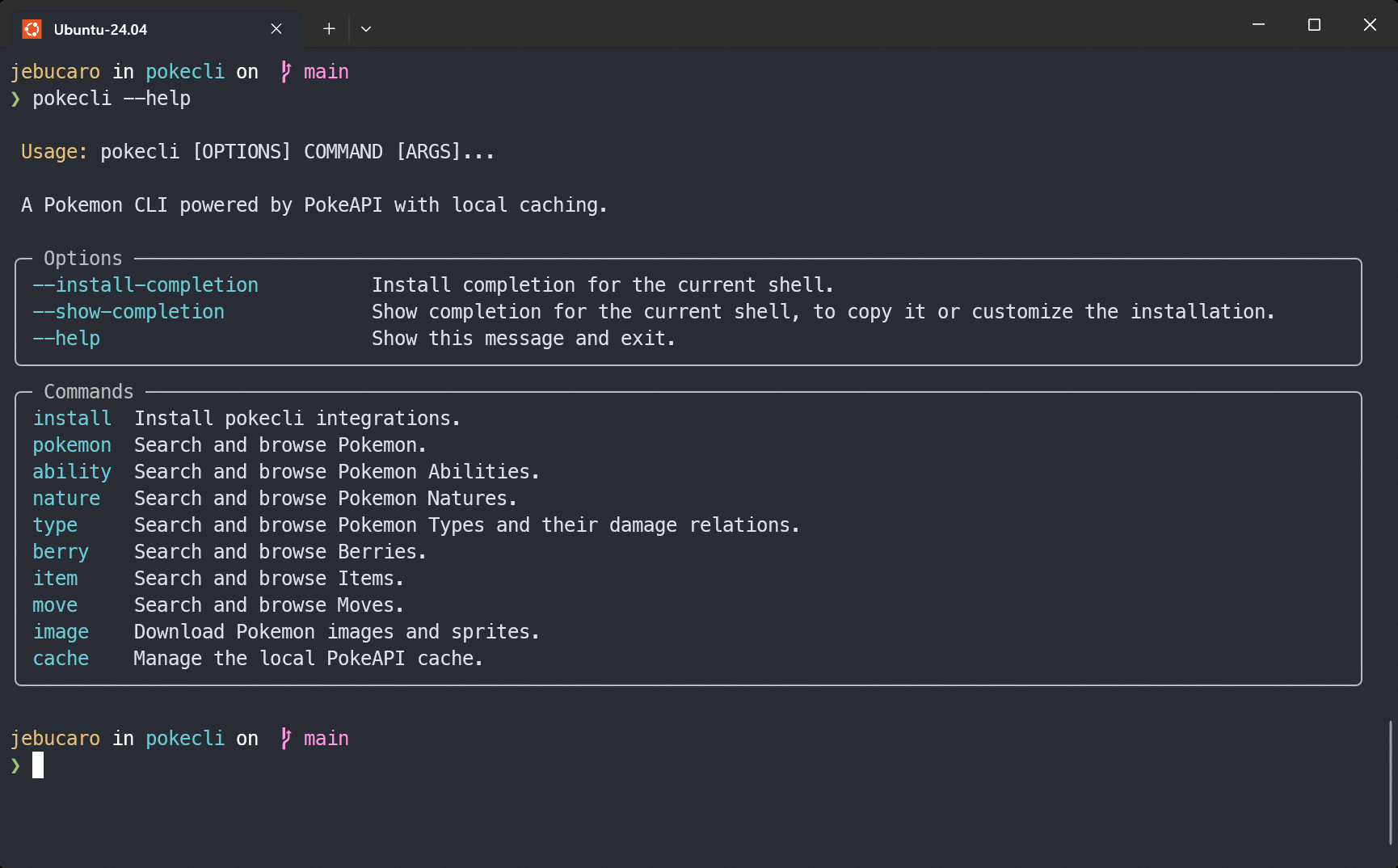1398x868 pixels.
Task: Click the 'A Pokemon CLI powered by PokeAPI' line
Action: click(314, 205)
